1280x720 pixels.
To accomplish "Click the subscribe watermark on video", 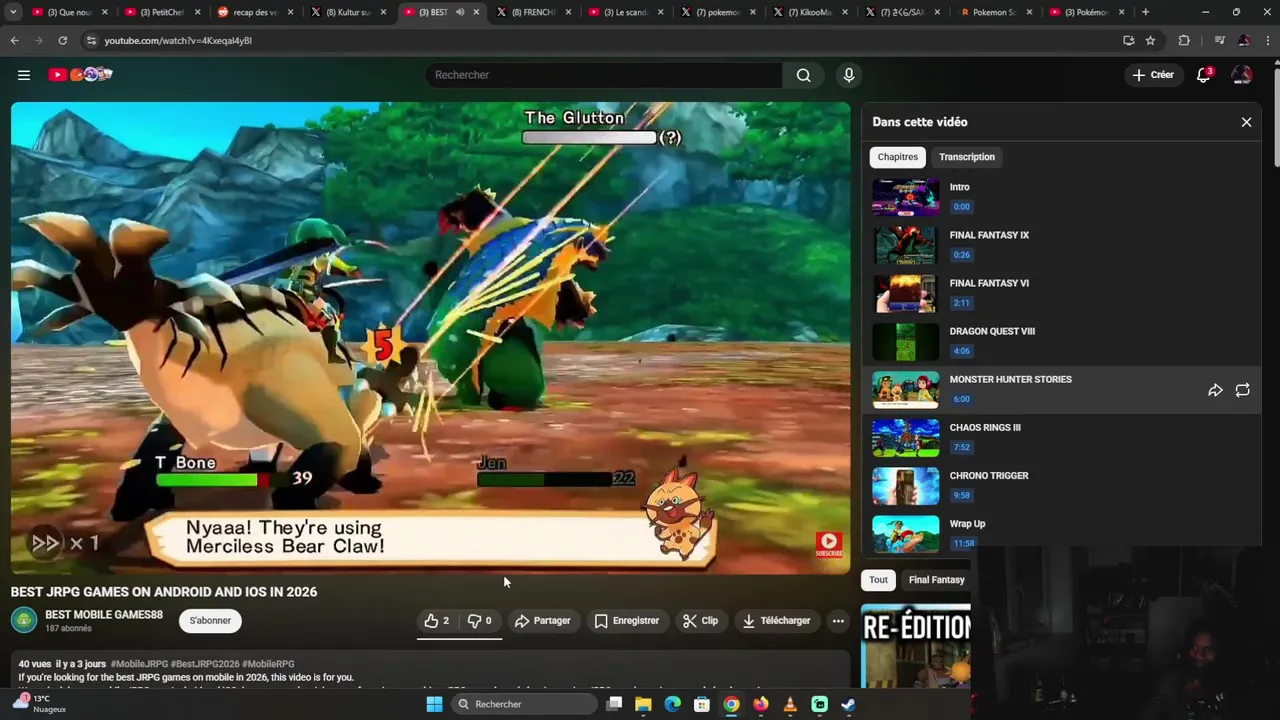I will pyautogui.click(x=828, y=544).
